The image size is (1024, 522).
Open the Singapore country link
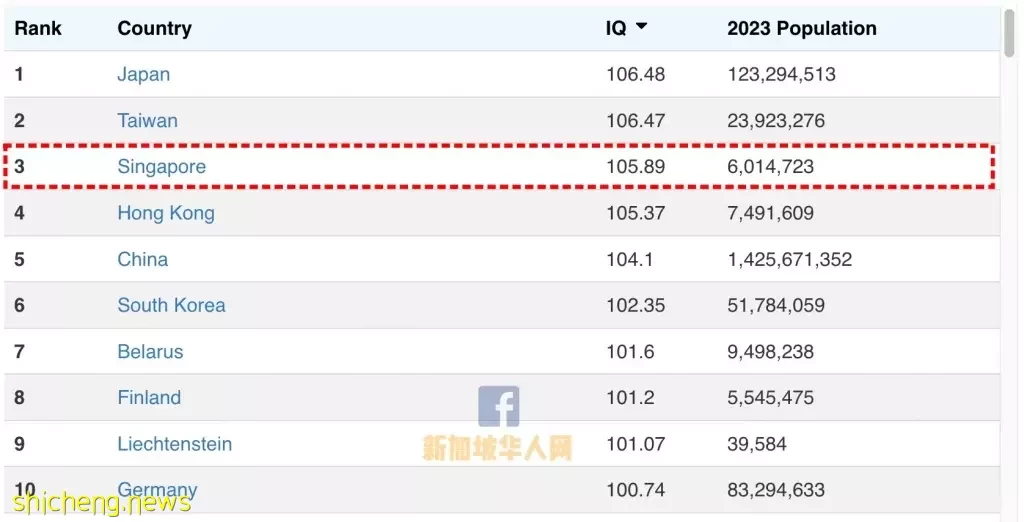point(161,167)
